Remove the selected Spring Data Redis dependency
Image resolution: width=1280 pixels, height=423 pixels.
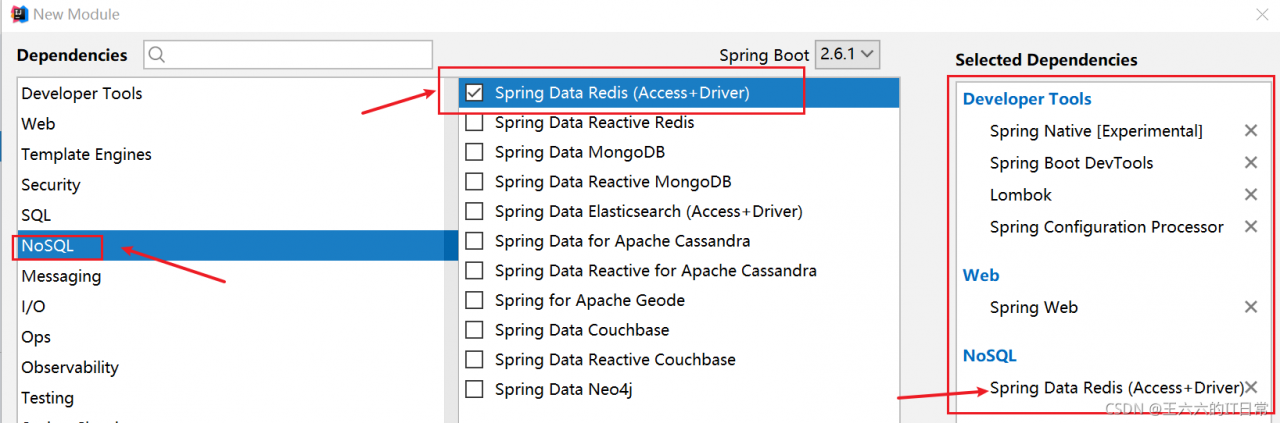tap(1251, 387)
